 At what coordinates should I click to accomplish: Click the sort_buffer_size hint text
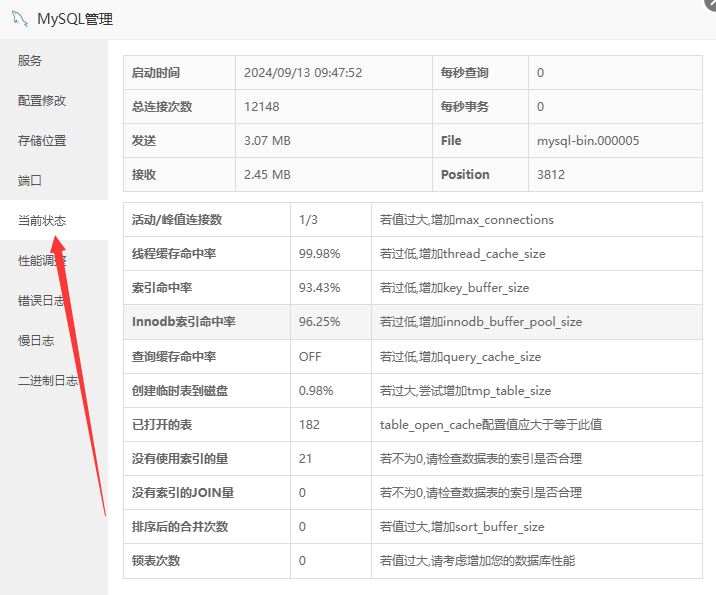(462, 527)
